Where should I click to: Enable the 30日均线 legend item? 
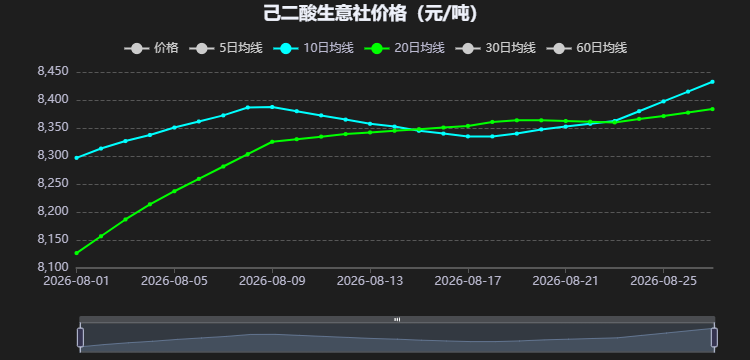coord(496,48)
